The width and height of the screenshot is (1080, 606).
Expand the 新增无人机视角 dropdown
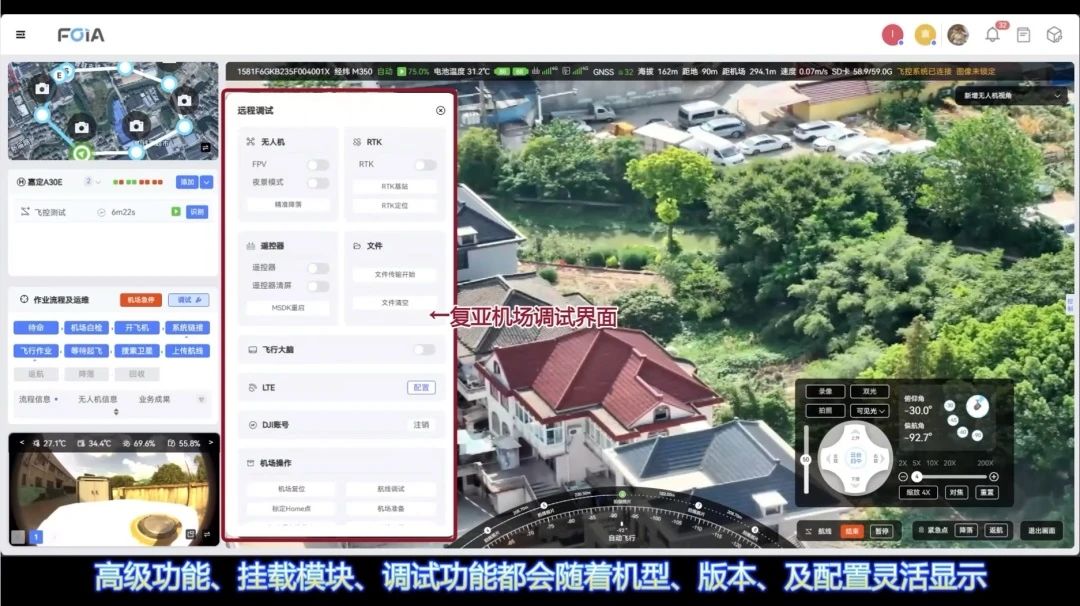coord(1011,96)
